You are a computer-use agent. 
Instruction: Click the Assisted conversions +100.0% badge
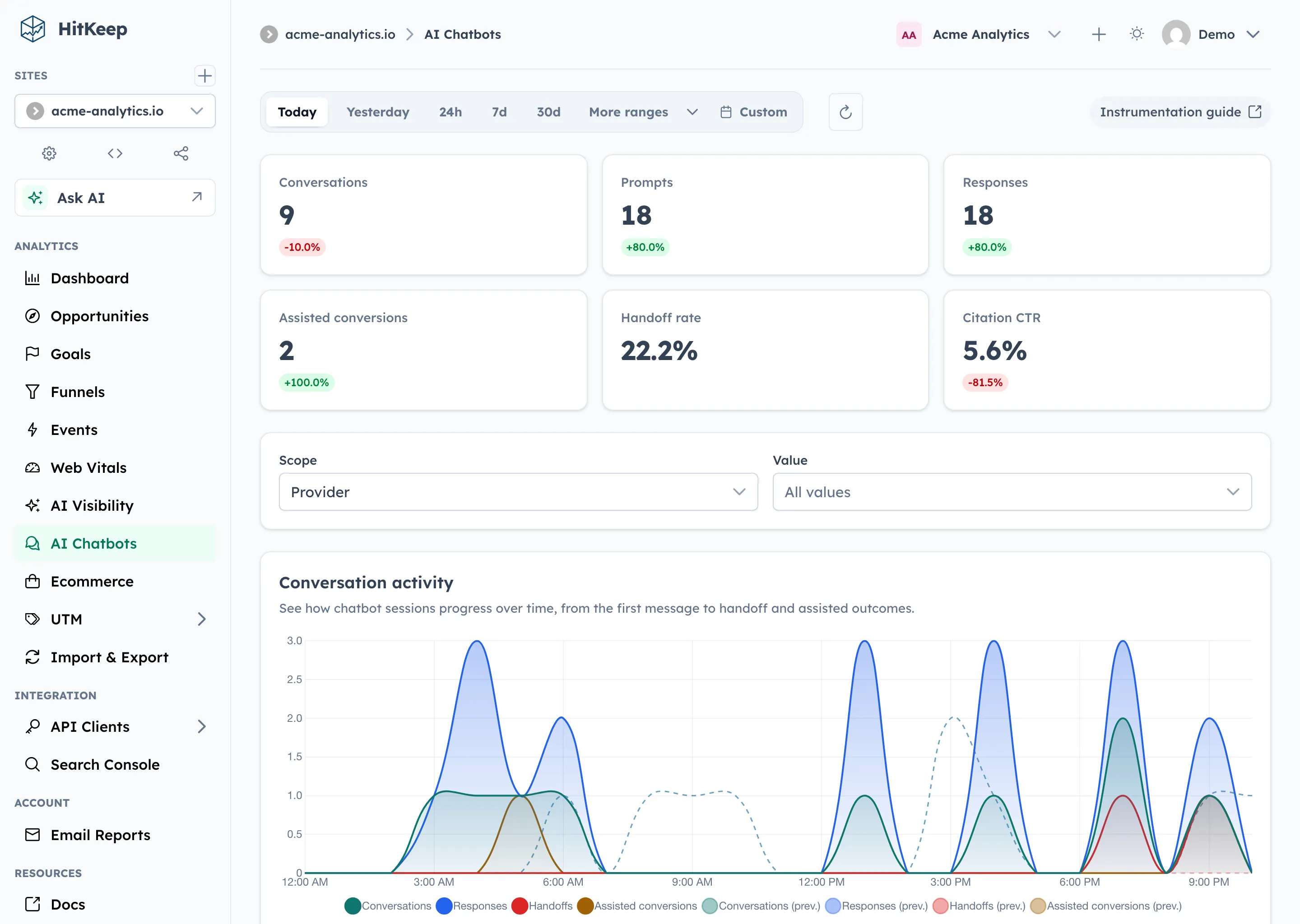pyautogui.click(x=306, y=382)
